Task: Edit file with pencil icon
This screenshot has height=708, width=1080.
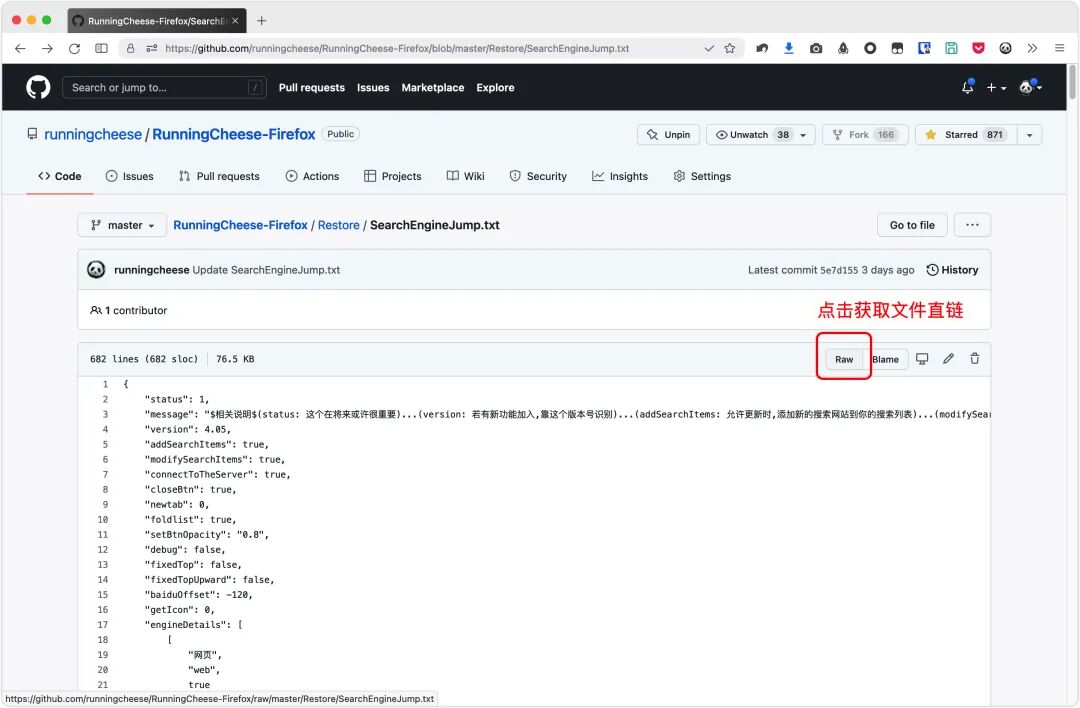Action: 948,359
